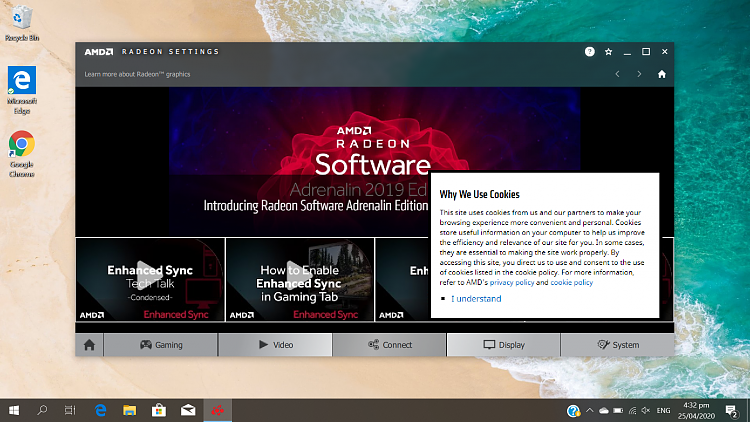The image size is (750, 422).
Task: Open the Windows Start menu
Action: click(x=14, y=411)
